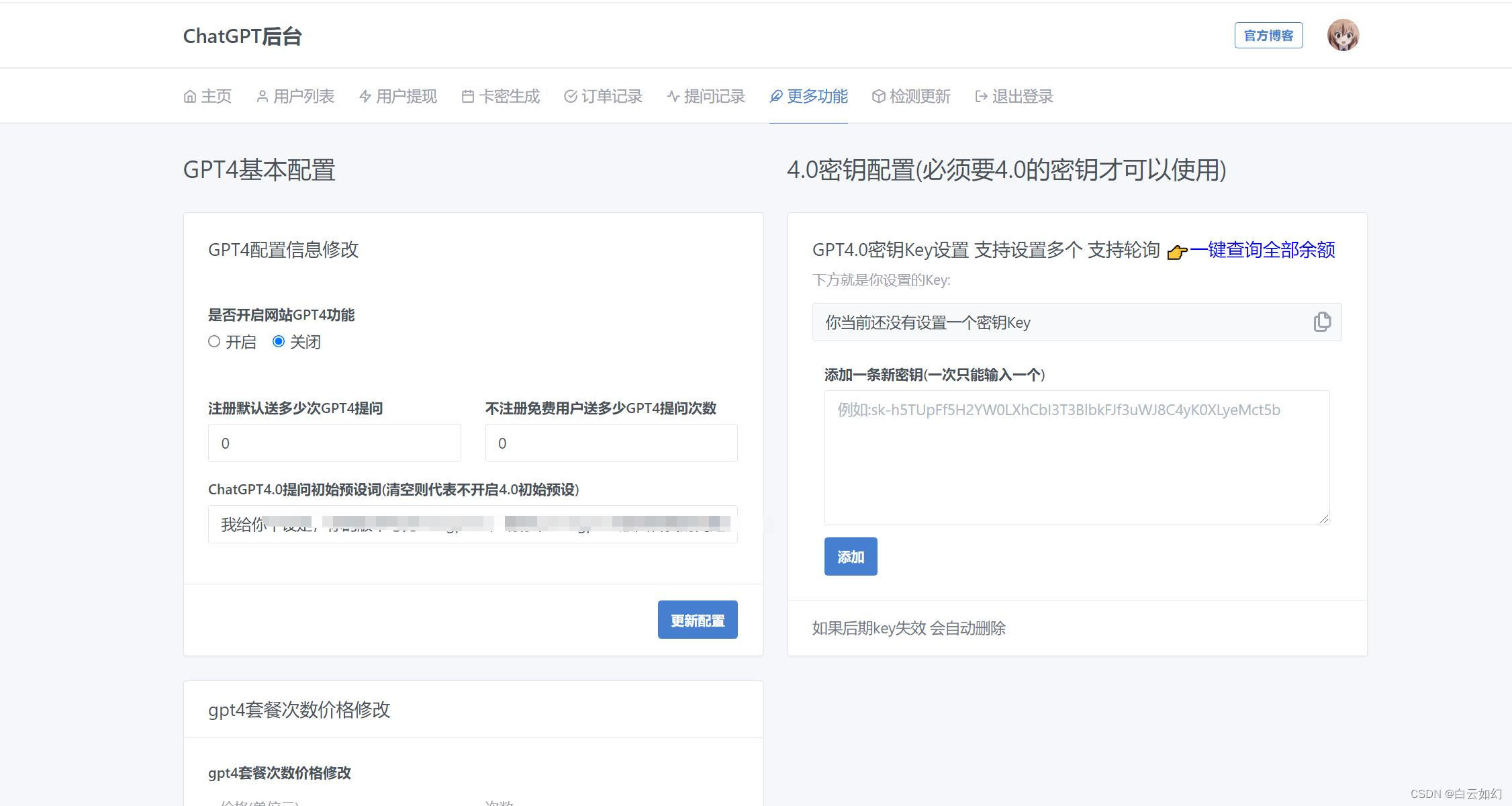Screen dimensions: 1512x806
Task: Click the logout icon beside 退出登录
Action: [x=982, y=97]
